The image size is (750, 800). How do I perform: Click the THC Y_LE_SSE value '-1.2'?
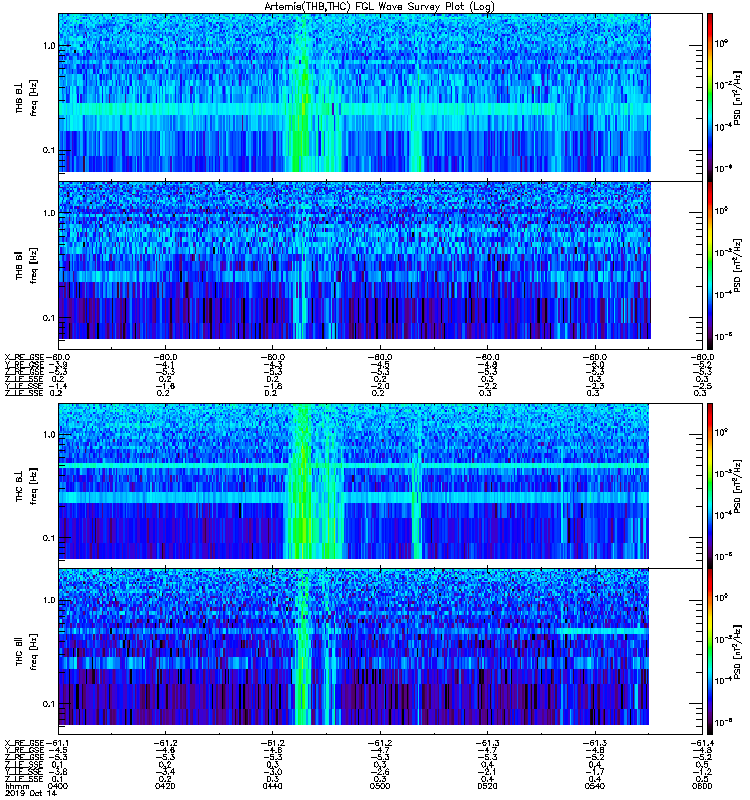pyautogui.click(x=702, y=772)
